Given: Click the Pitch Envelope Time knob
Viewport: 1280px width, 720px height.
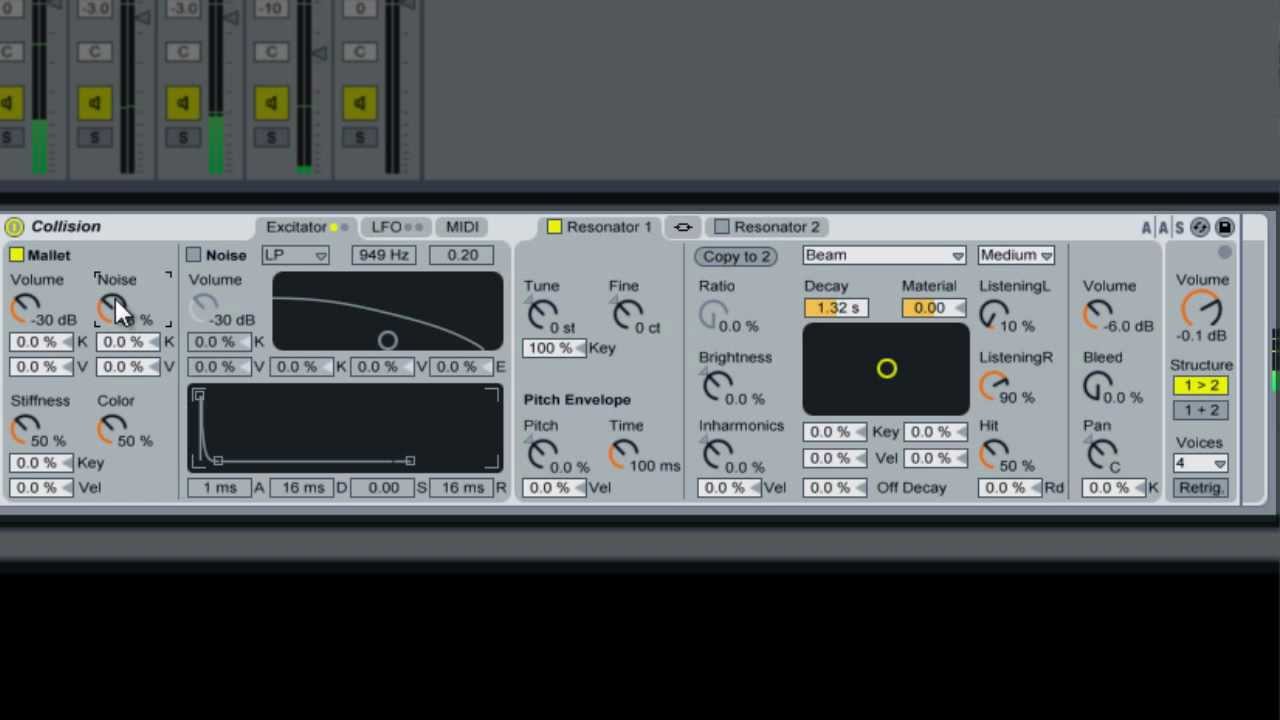Looking at the screenshot, I should (624, 455).
